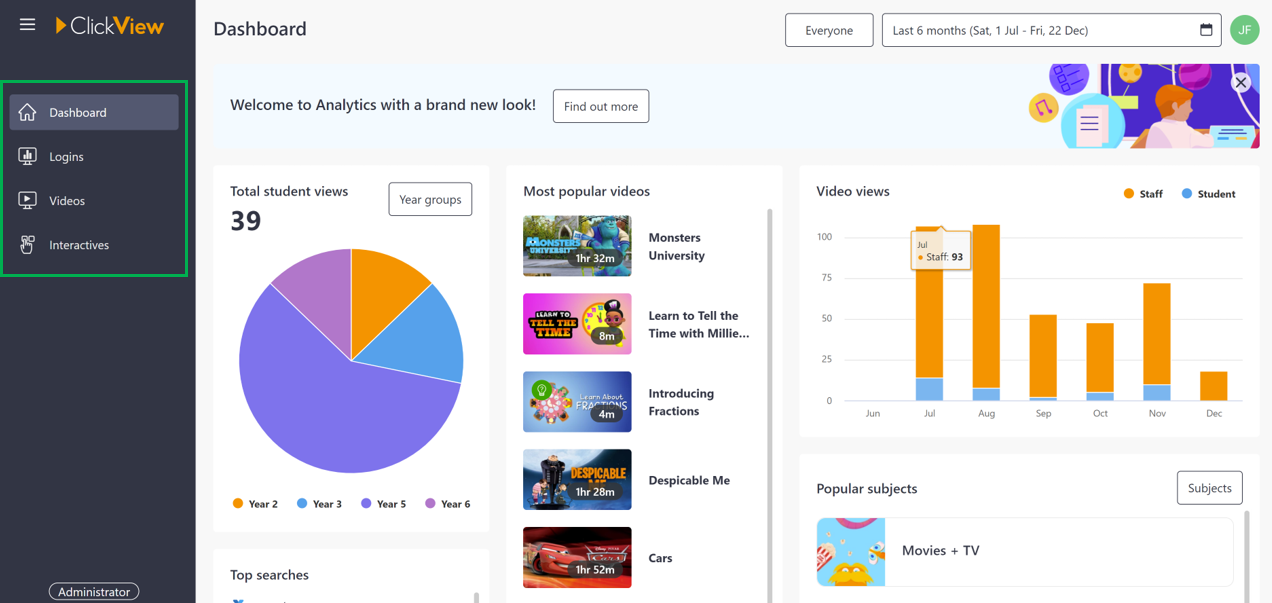Click the Dec bar in Video views
Screen dimensions: 1272x603
coord(1214,386)
